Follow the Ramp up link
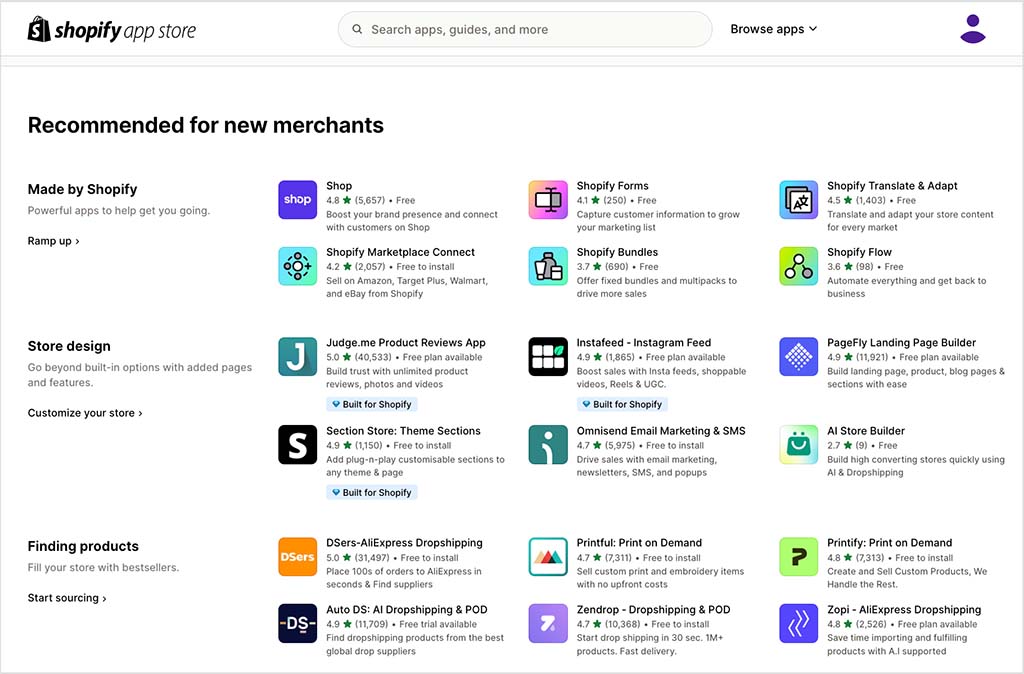Viewport: 1024px width, 674px height. click(x=54, y=241)
